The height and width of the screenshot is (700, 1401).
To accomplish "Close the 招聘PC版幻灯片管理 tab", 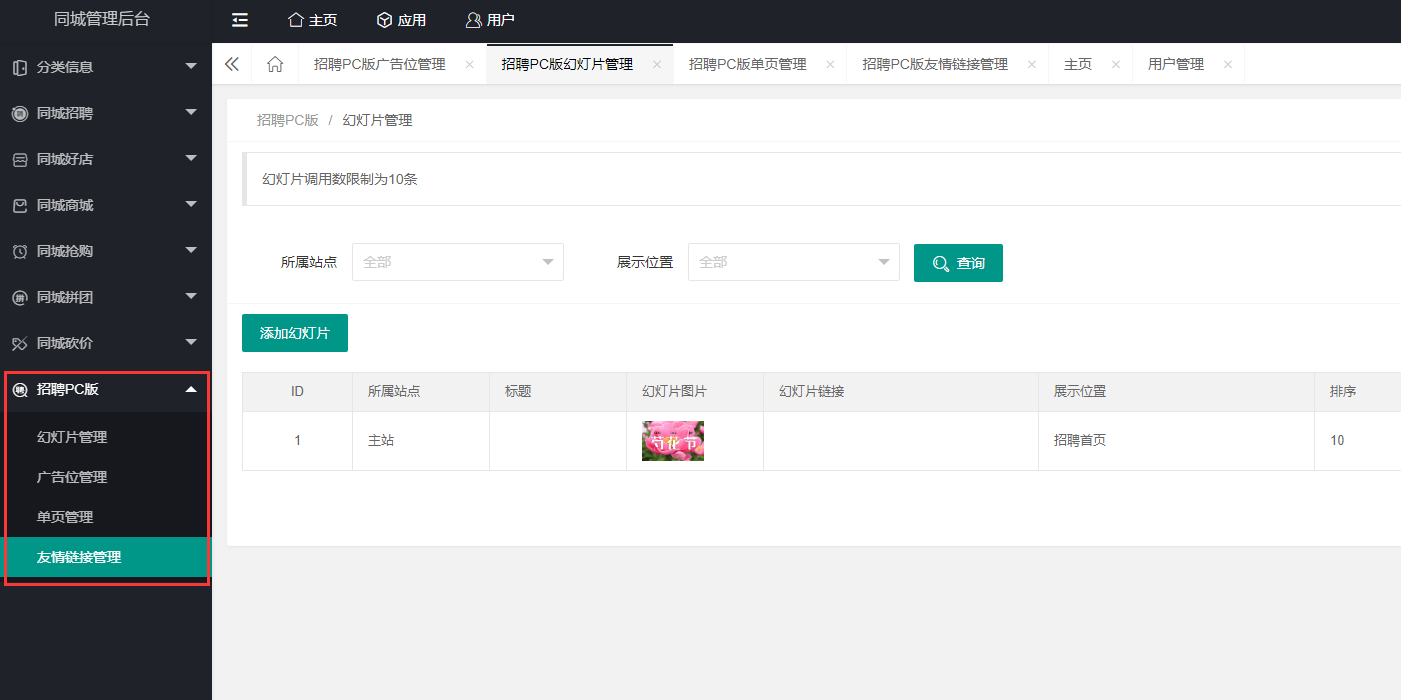I will pyautogui.click(x=656, y=64).
